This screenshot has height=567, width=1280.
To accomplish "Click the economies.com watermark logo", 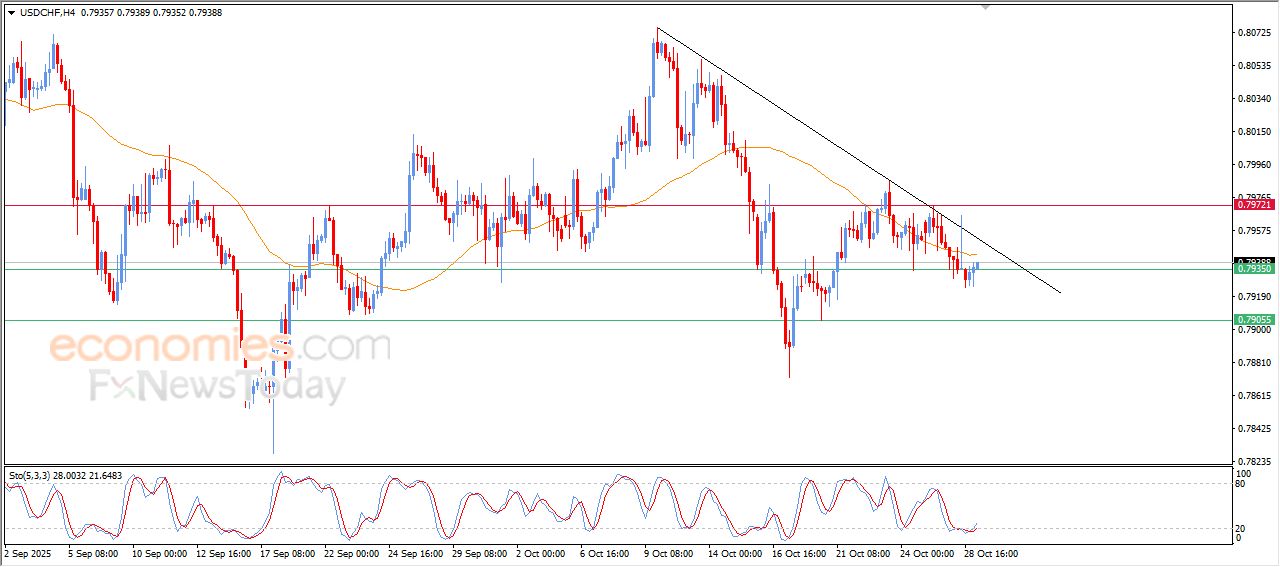I will tap(219, 347).
